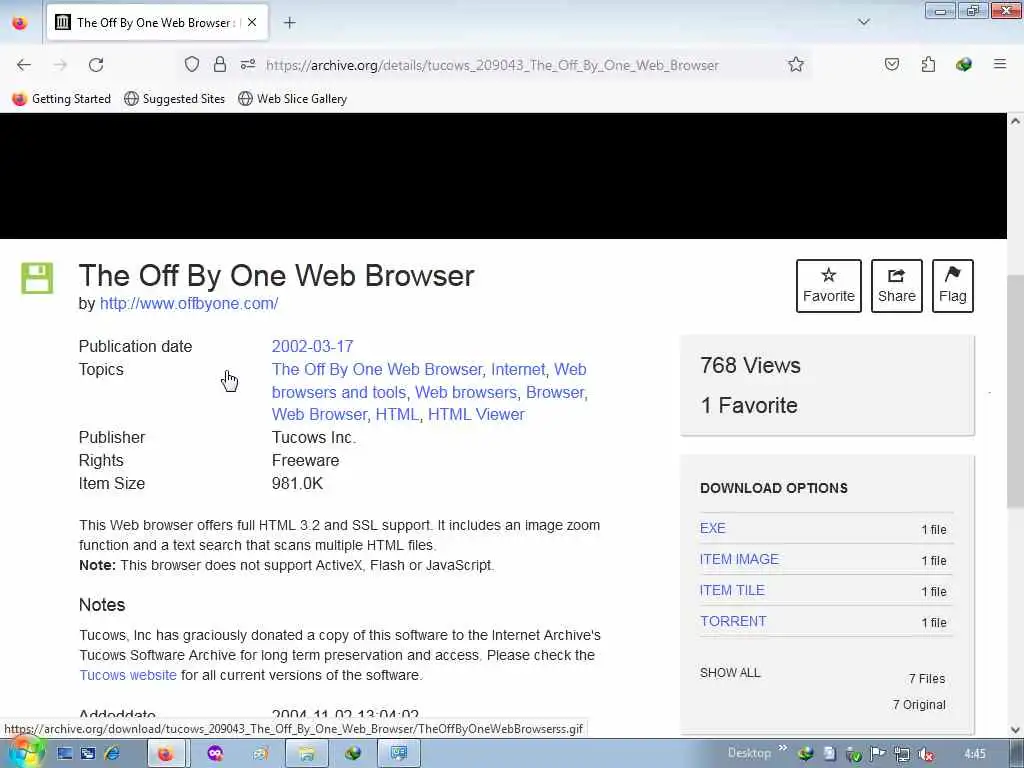Screen dimensions: 1024x768
Task: Go back to the previous page
Action: tap(24, 65)
